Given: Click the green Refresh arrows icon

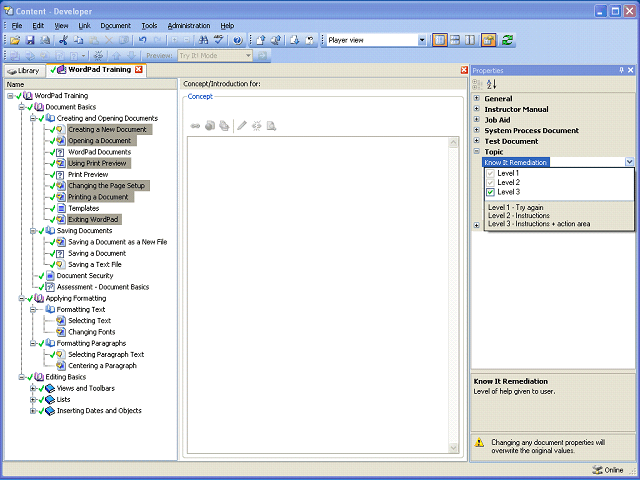Looking at the screenshot, I should point(507,40).
